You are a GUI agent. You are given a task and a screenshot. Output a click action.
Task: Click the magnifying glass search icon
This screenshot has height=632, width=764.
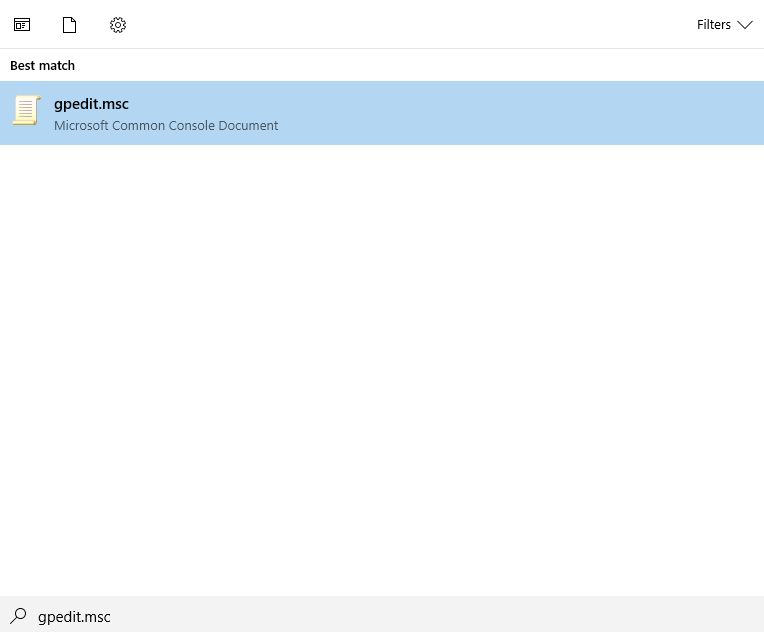pyautogui.click(x=19, y=616)
